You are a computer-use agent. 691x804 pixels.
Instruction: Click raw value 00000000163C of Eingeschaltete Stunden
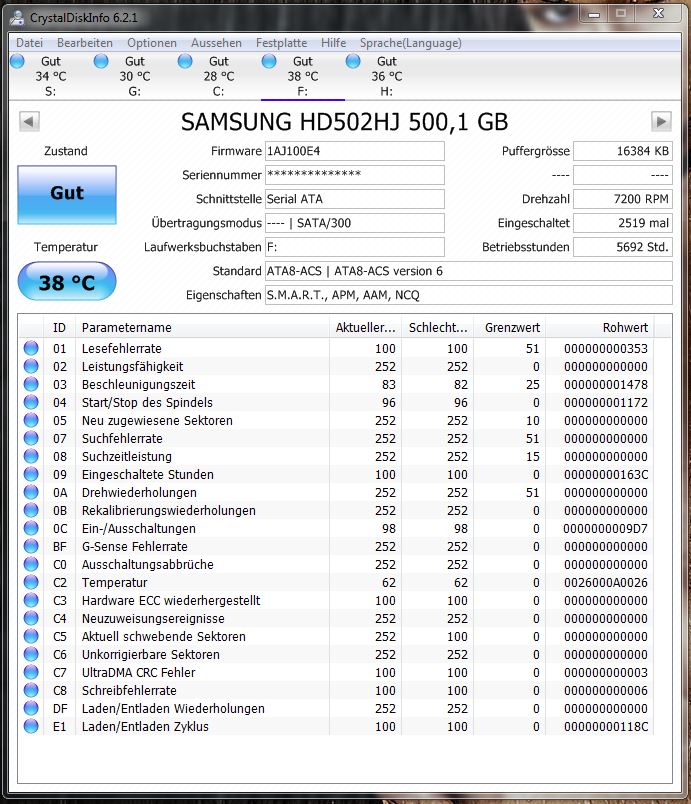coord(606,475)
